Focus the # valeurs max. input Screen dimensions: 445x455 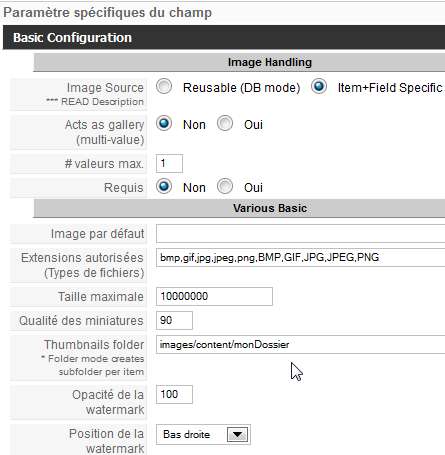click(x=169, y=163)
